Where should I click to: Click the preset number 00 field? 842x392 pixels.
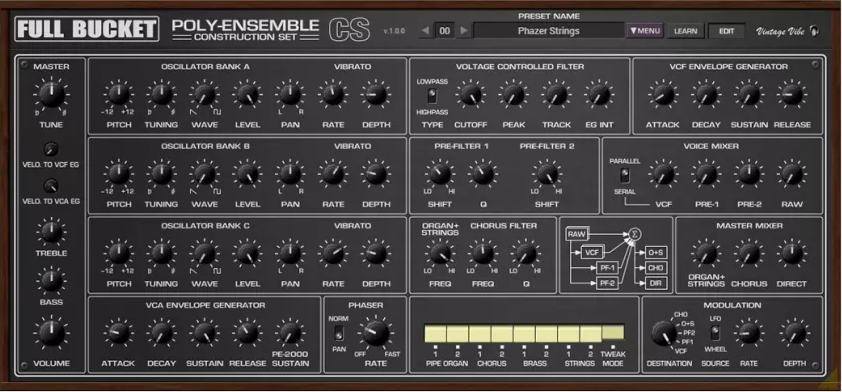pos(445,31)
